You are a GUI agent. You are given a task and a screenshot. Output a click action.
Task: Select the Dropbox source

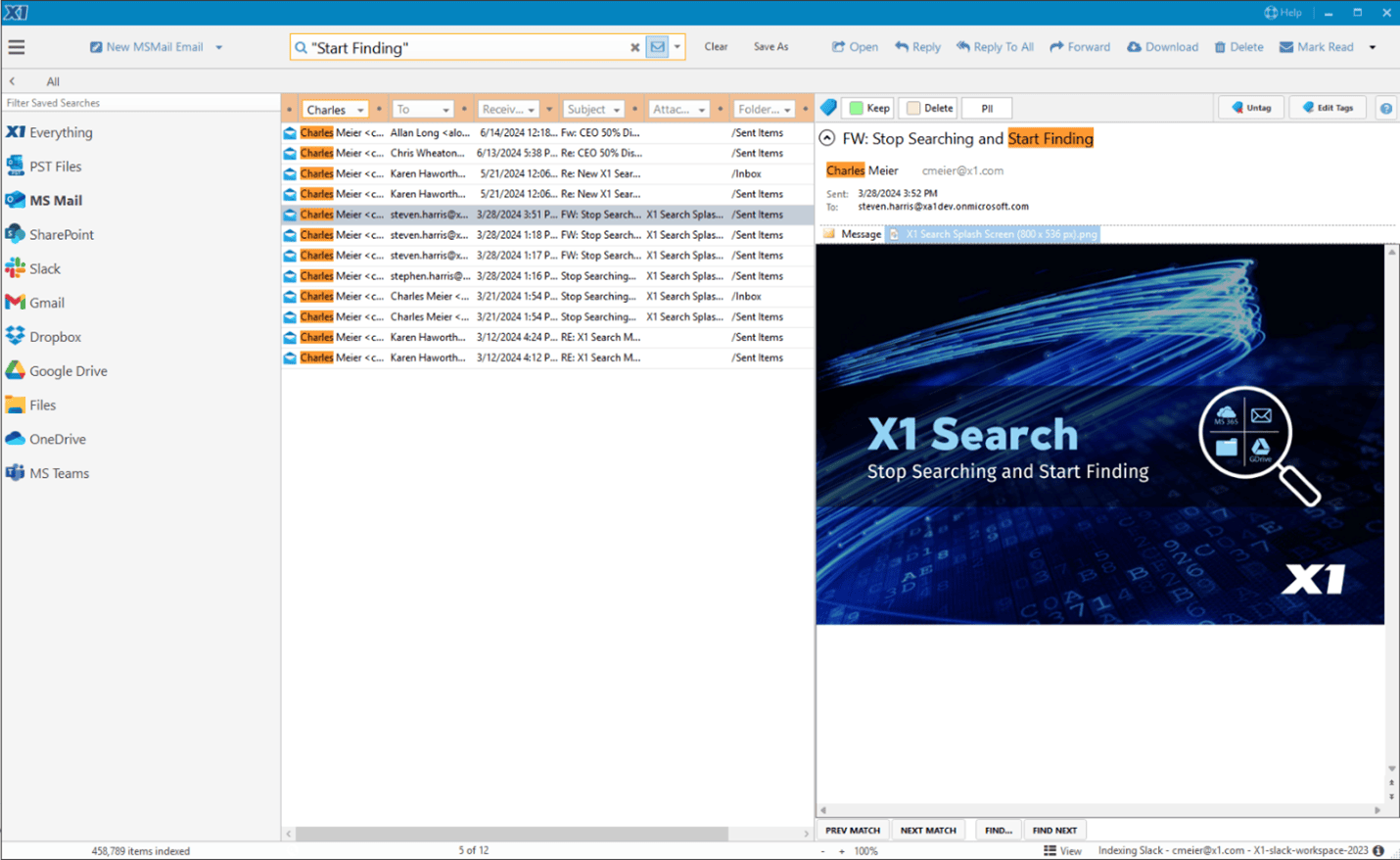54,336
